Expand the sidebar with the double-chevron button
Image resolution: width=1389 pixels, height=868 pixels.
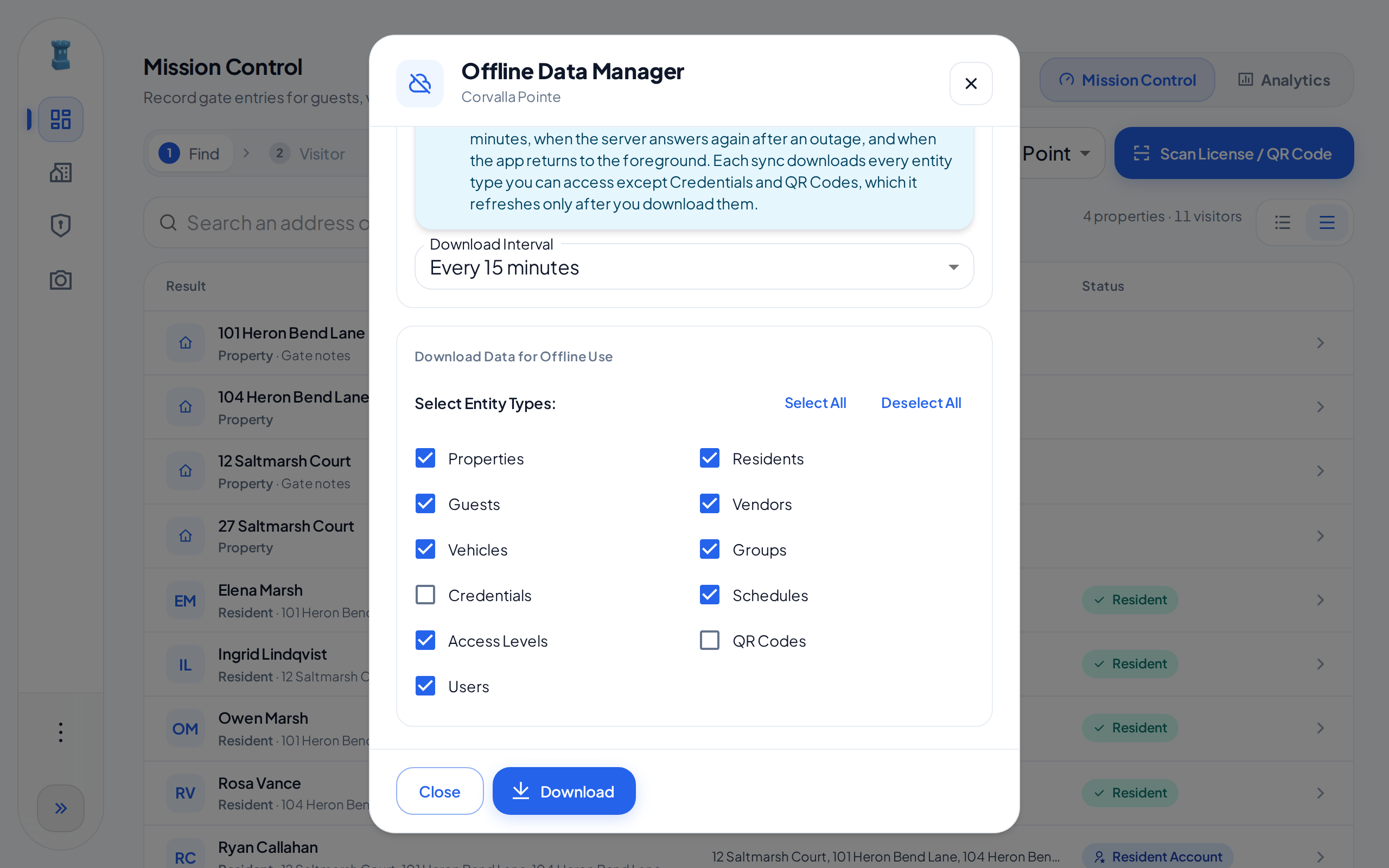tap(61, 808)
